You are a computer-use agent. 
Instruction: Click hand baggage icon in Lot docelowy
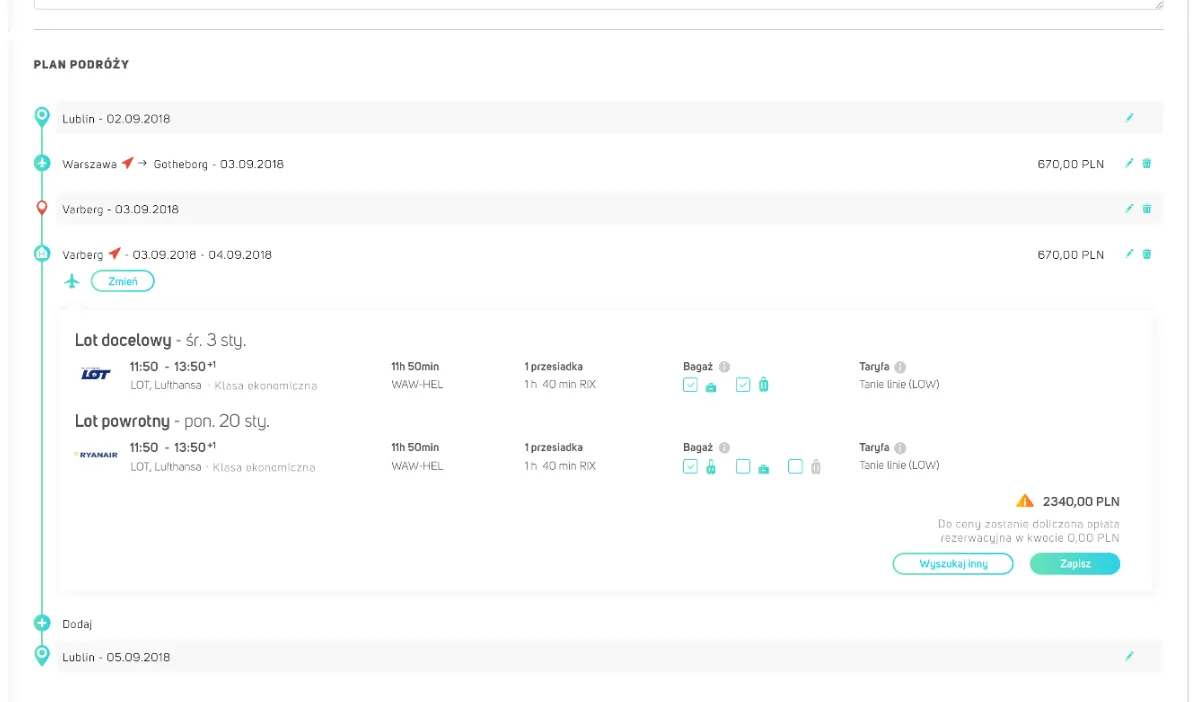(711, 387)
